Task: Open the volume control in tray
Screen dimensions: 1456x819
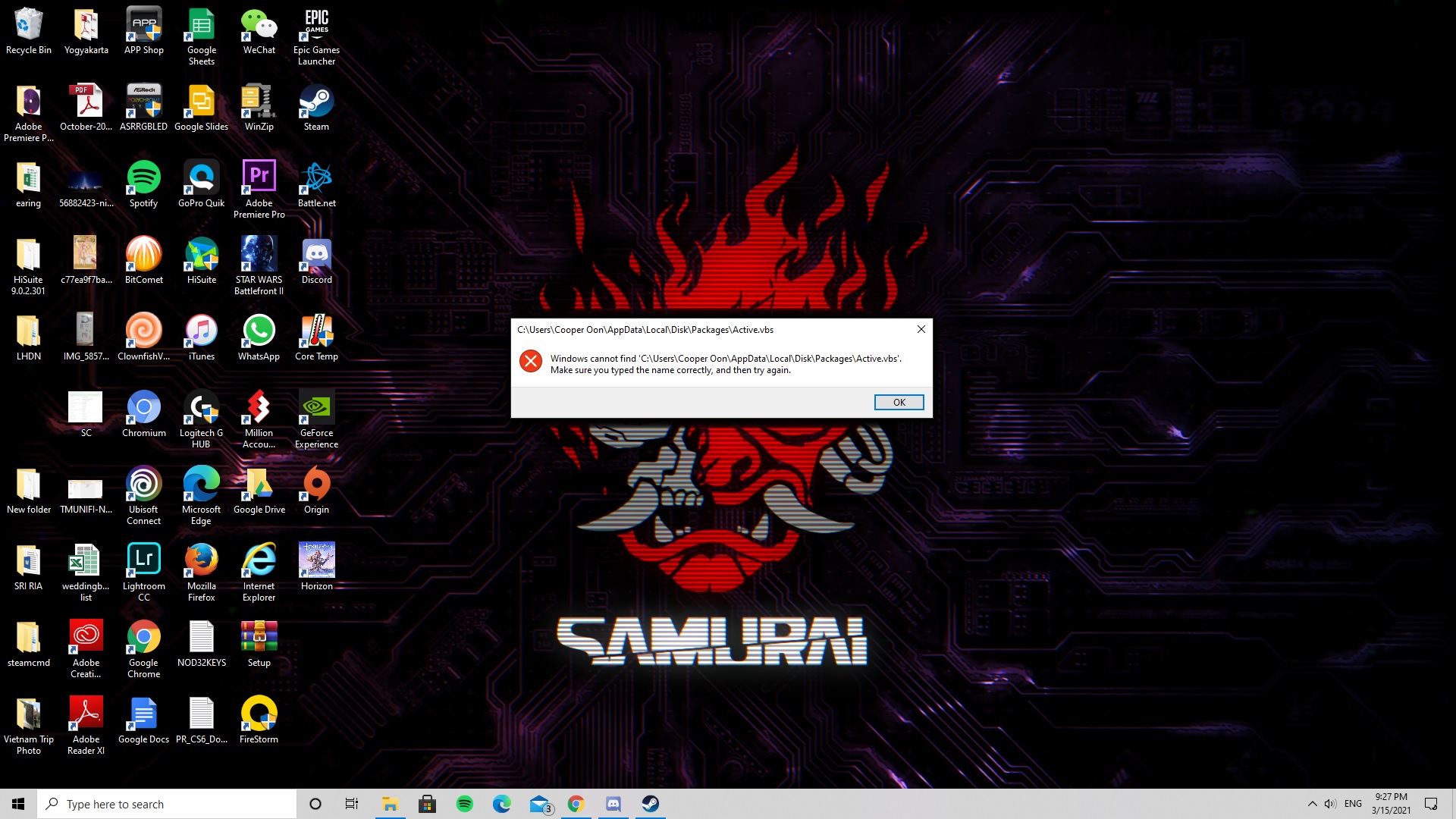Action: [x=1330, y=804]
